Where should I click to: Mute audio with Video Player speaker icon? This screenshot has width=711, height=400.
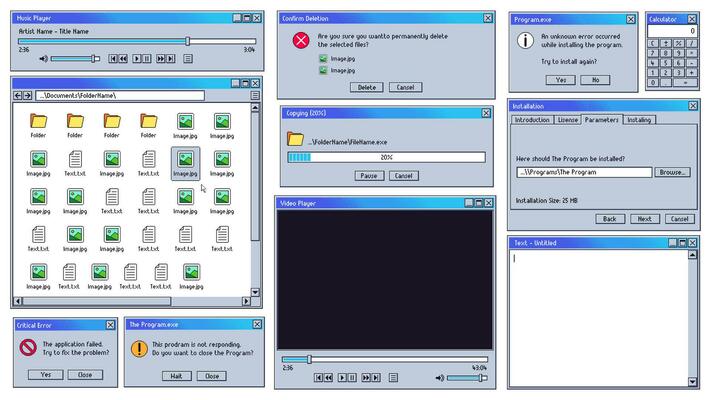click(439, 377)
